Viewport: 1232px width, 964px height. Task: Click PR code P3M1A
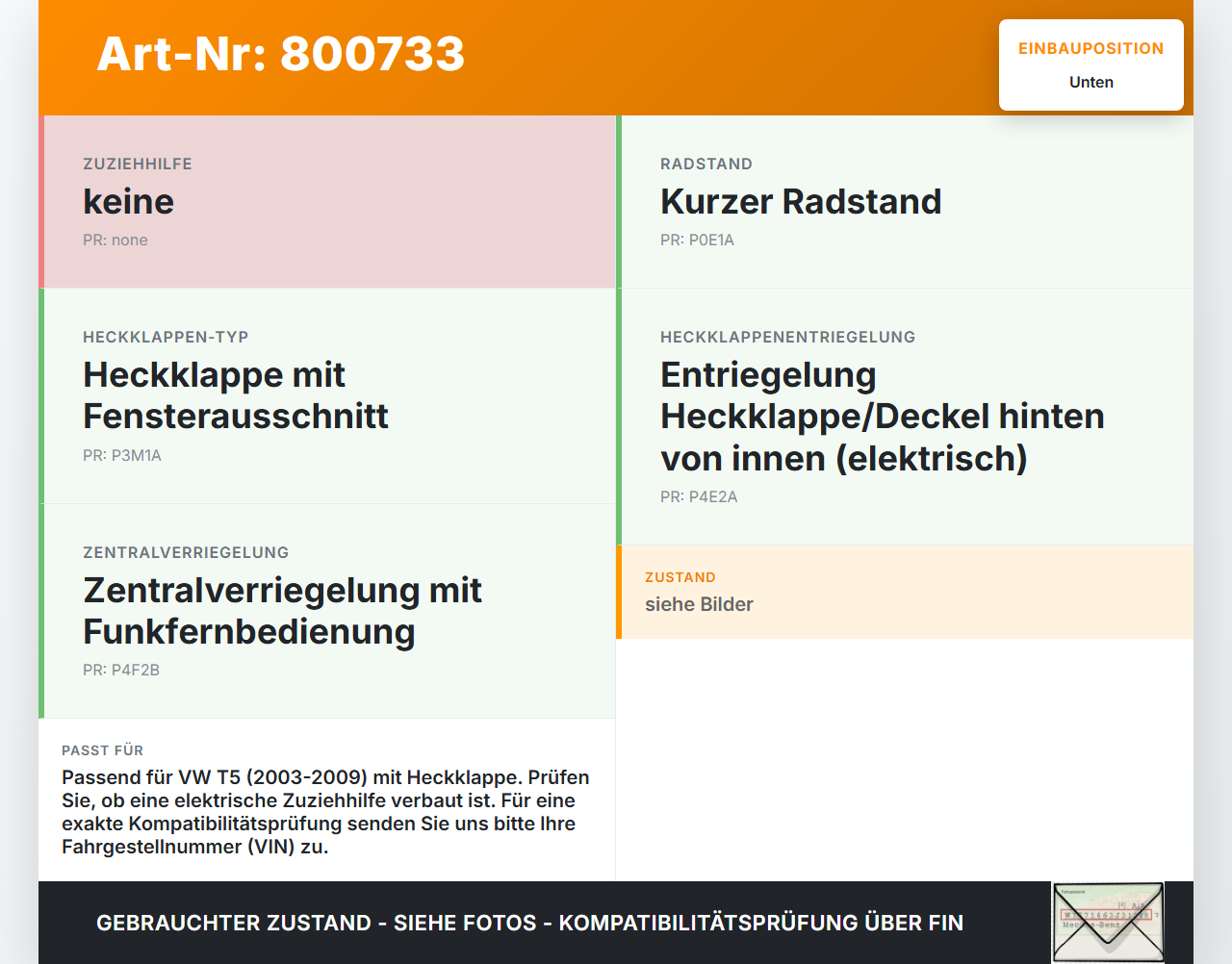pos(122,456)
